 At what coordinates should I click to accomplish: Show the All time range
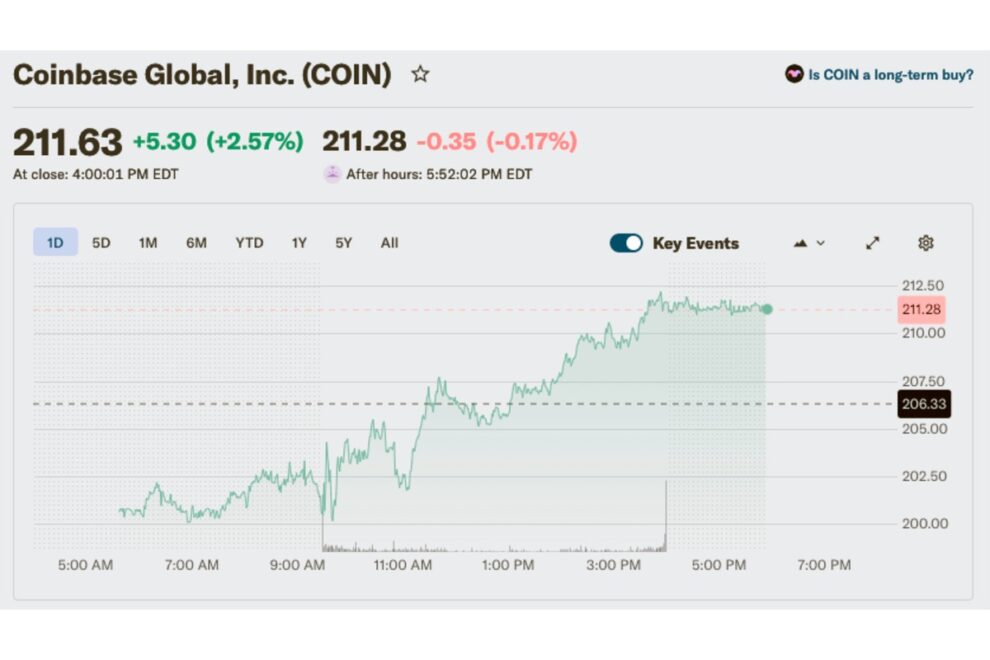(389, 242)
